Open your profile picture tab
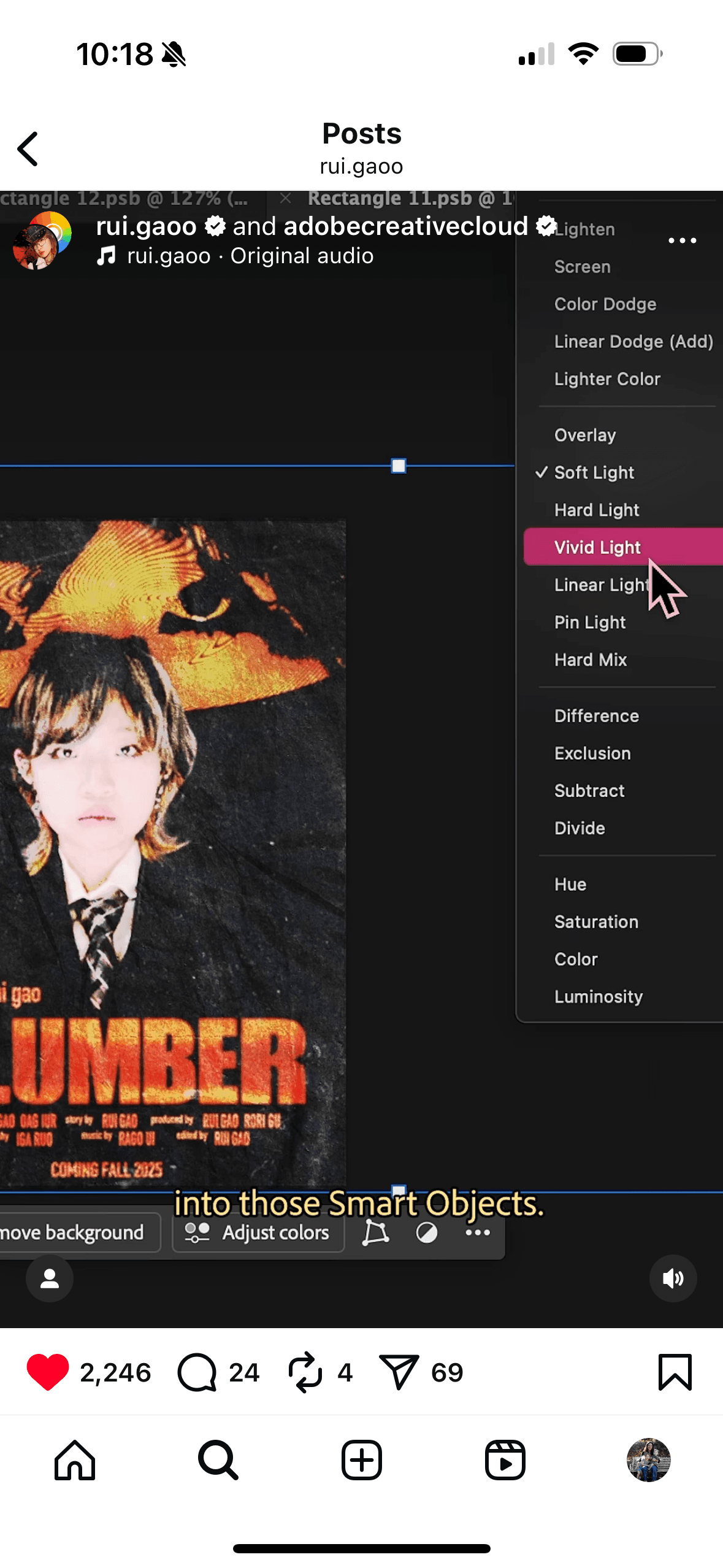723x1568 pixels. pos(648,1460)
